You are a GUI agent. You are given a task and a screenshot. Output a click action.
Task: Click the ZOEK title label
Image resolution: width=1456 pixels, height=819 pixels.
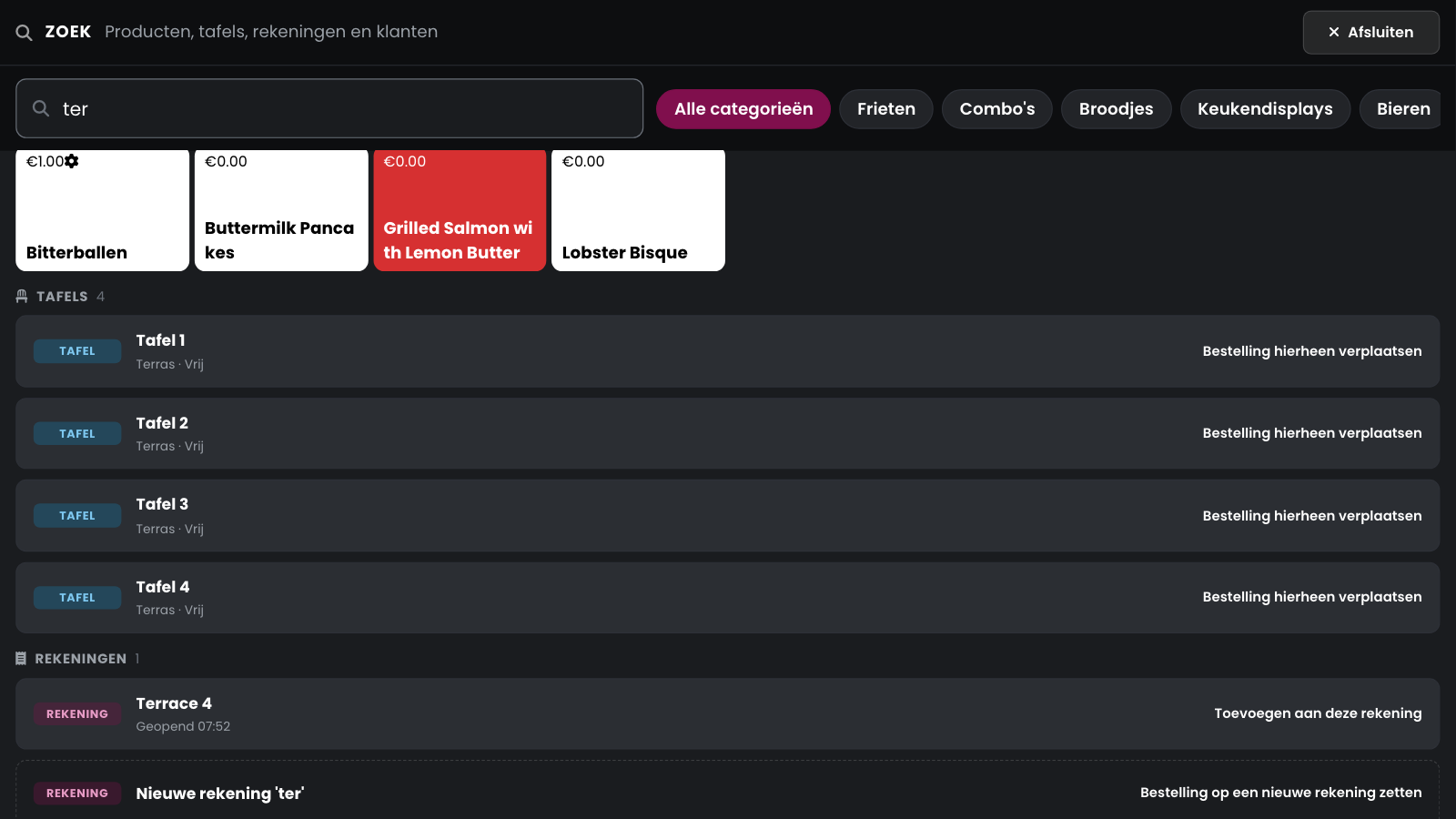[68, 32]
